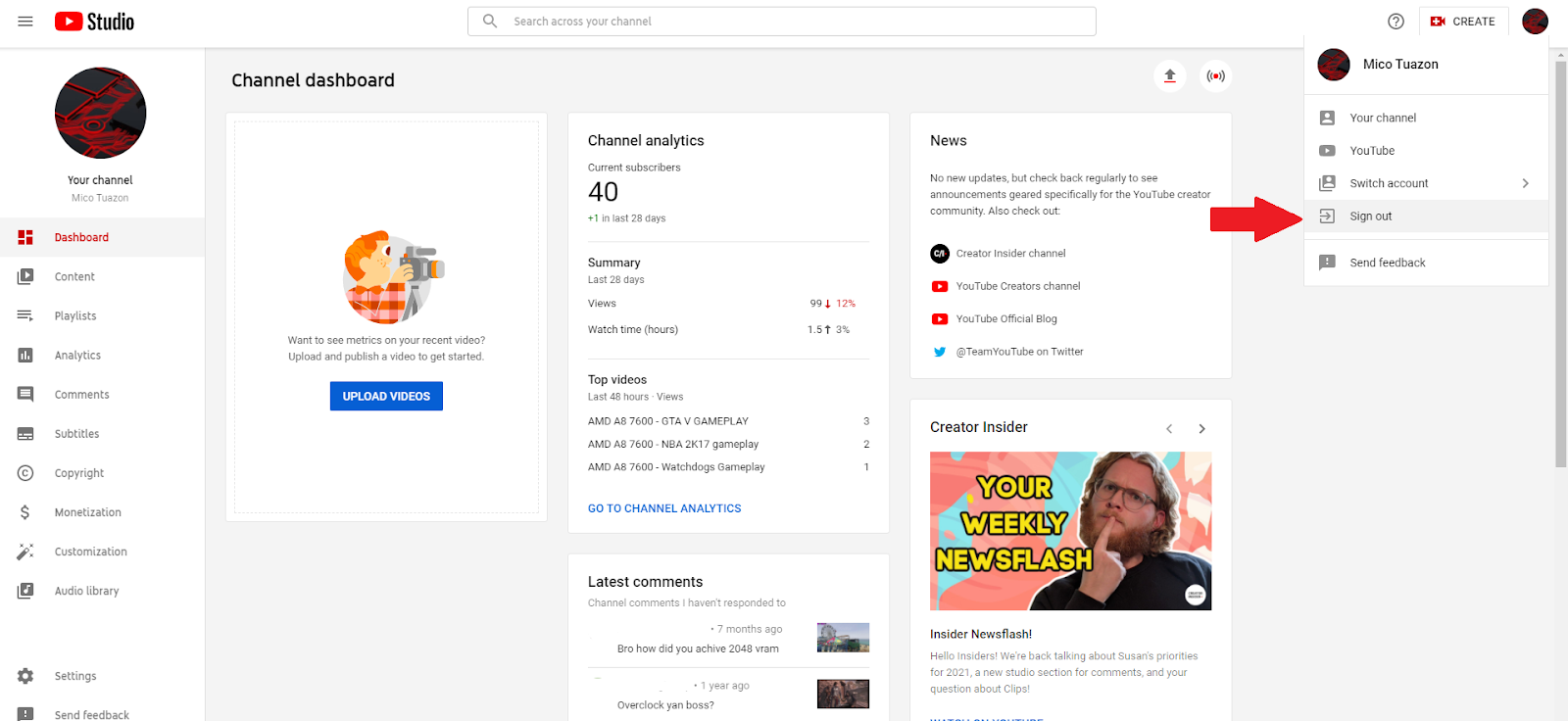This screenshot has width=1568, height=721.
Task: Open Settings in the sidebar
Action: tap(102, 676)
